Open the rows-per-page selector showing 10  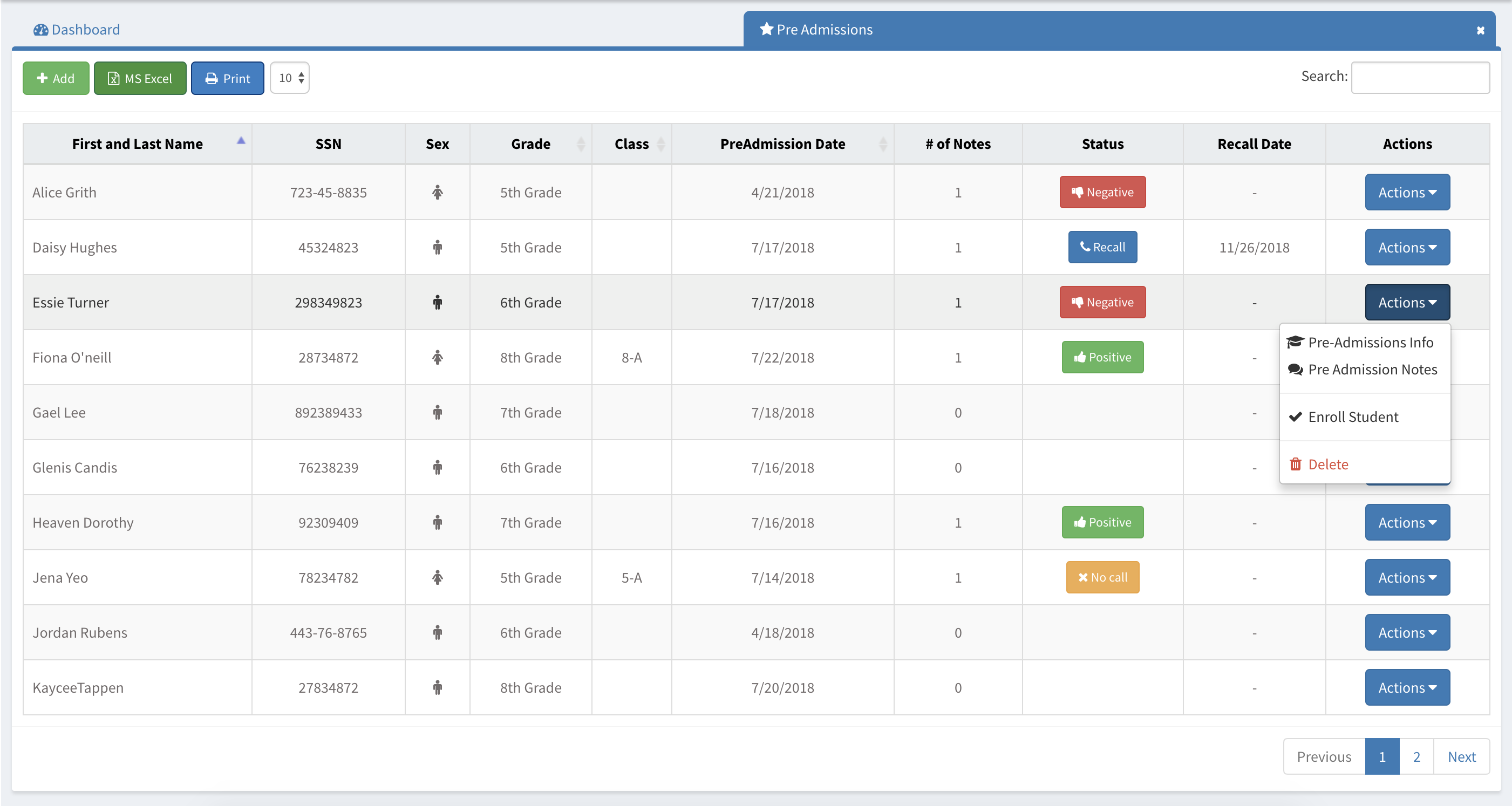290,78
